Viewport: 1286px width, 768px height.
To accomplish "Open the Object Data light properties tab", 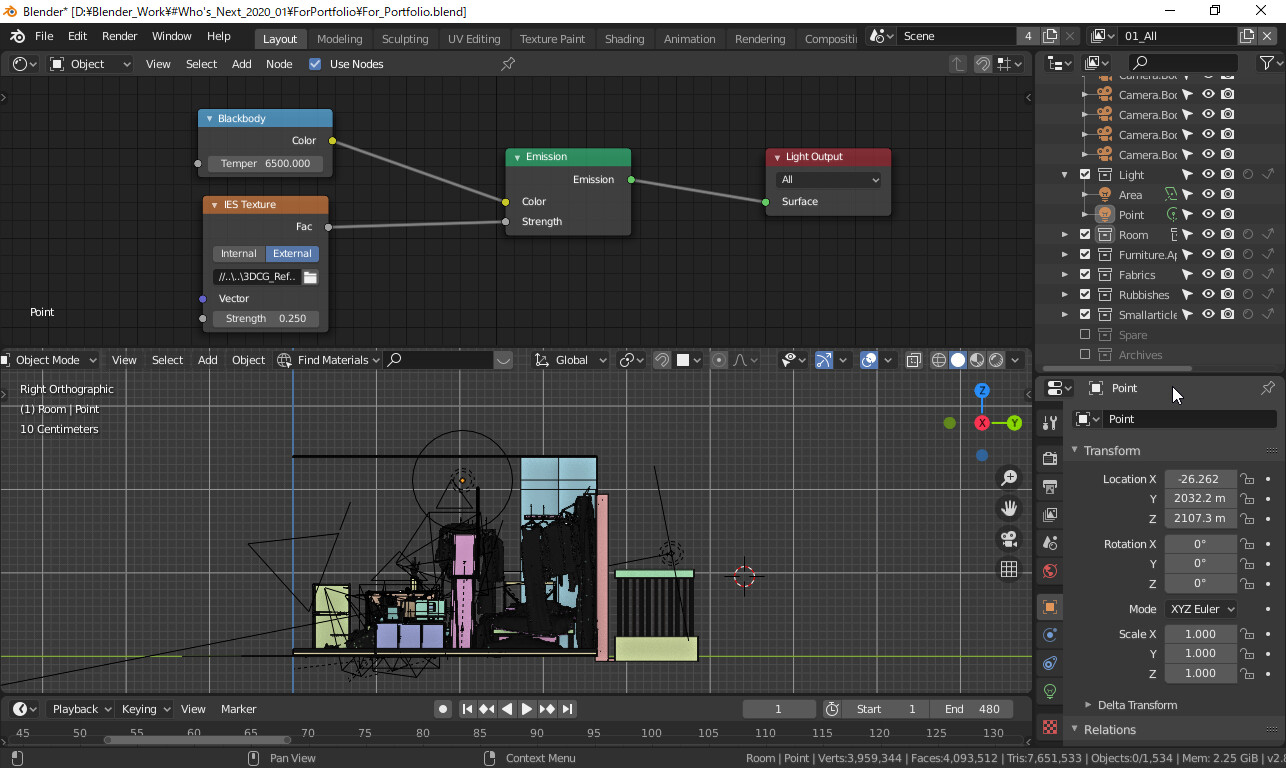I will tap(1049, 691).
